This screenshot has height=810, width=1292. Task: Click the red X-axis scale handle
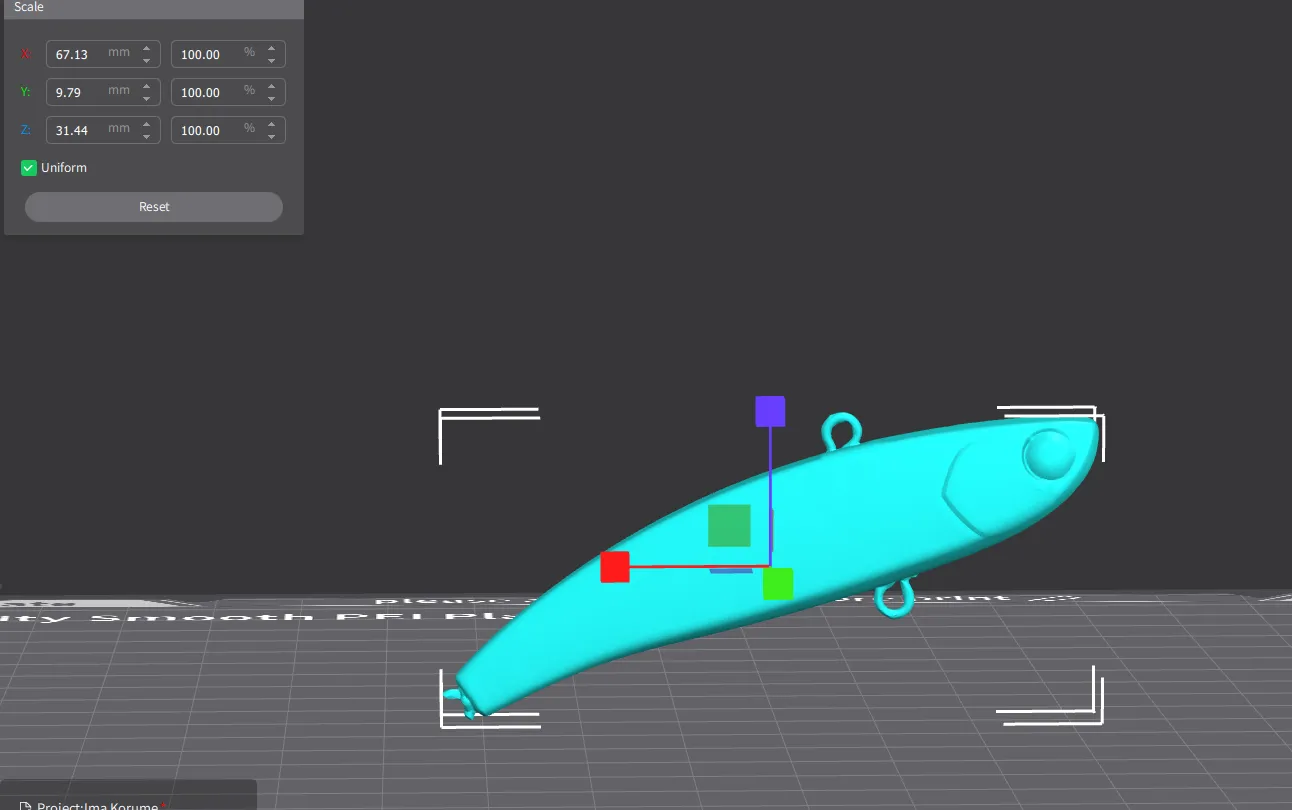click(x=615, y=567)
